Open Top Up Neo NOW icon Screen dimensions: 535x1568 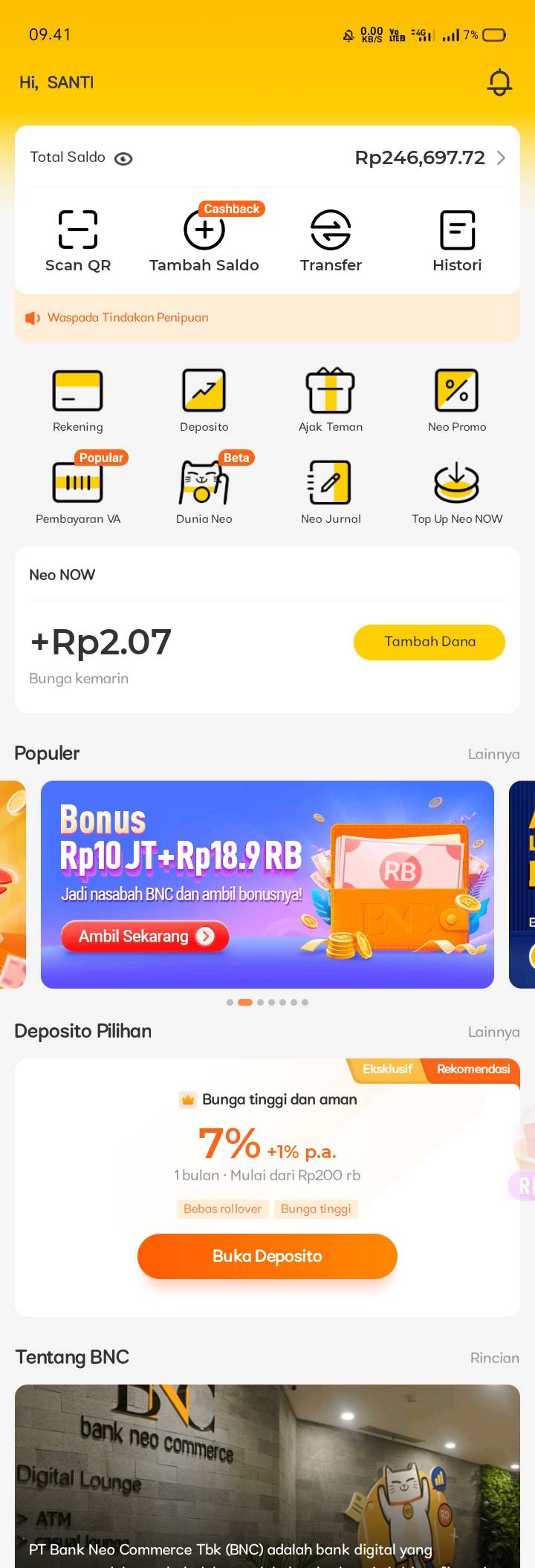457,482
